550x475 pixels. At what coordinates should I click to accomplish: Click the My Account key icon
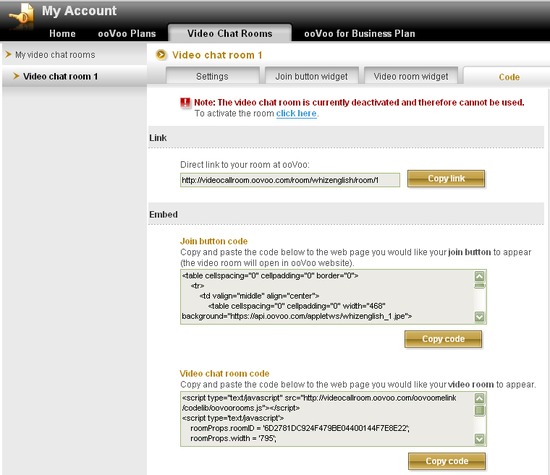point(22,15)
